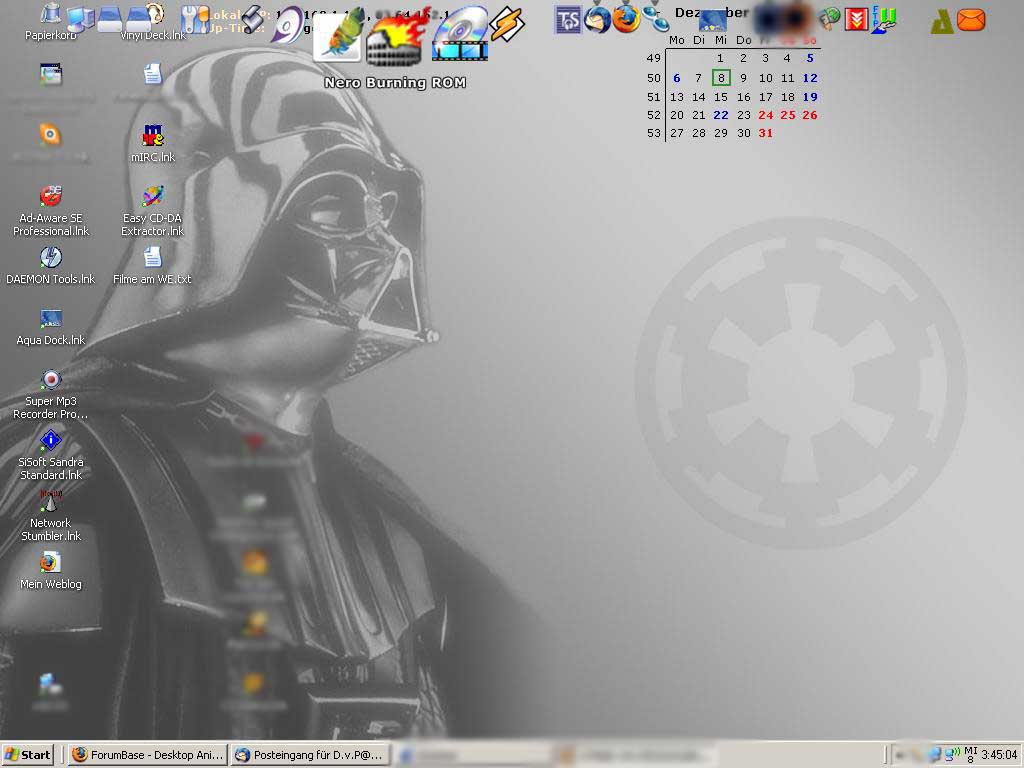Viewport: 1024px width, 768px height.
Task: Open mIRC.lnk desktop shortcut
Action: 153,143
